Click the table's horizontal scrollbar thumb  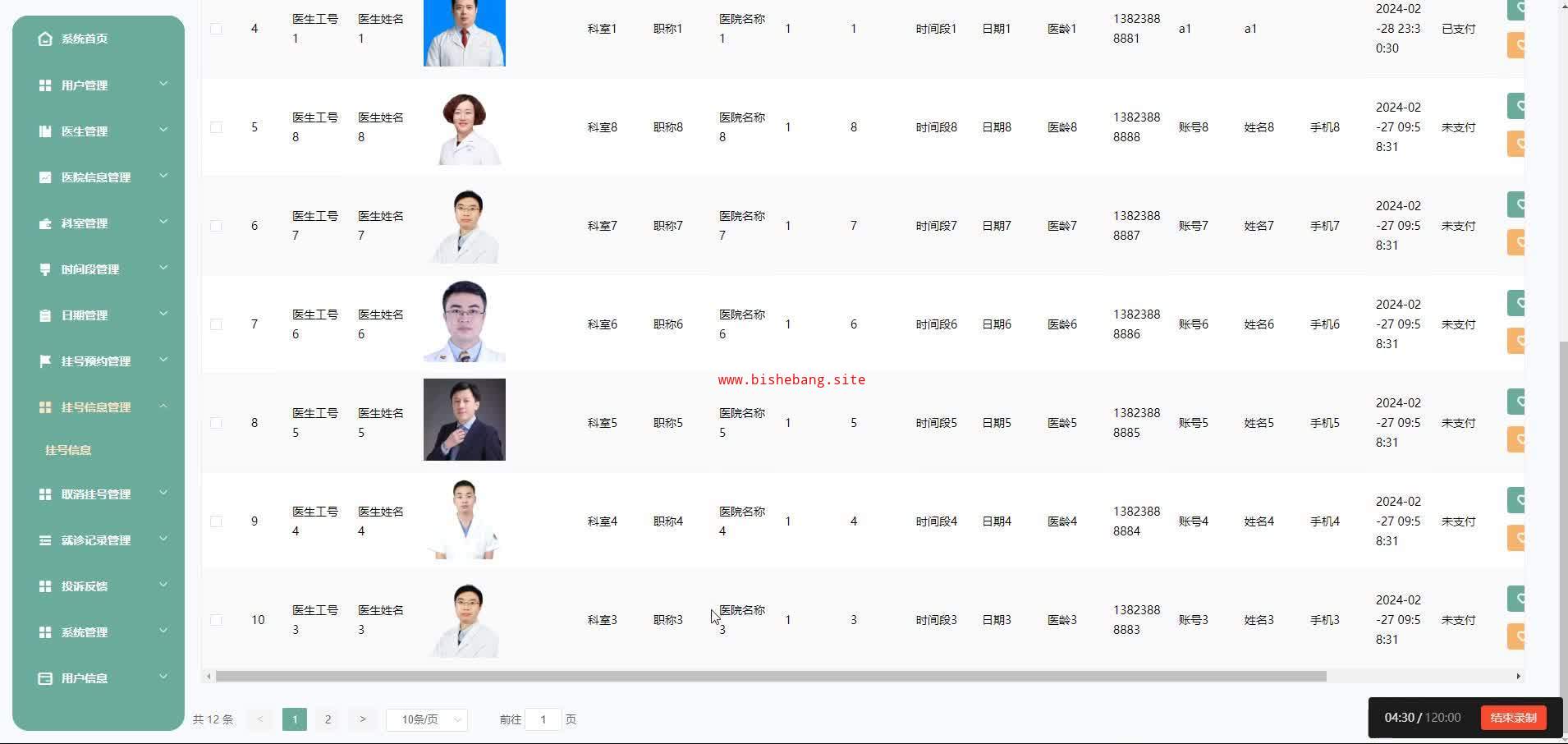(x=771, y=677)
